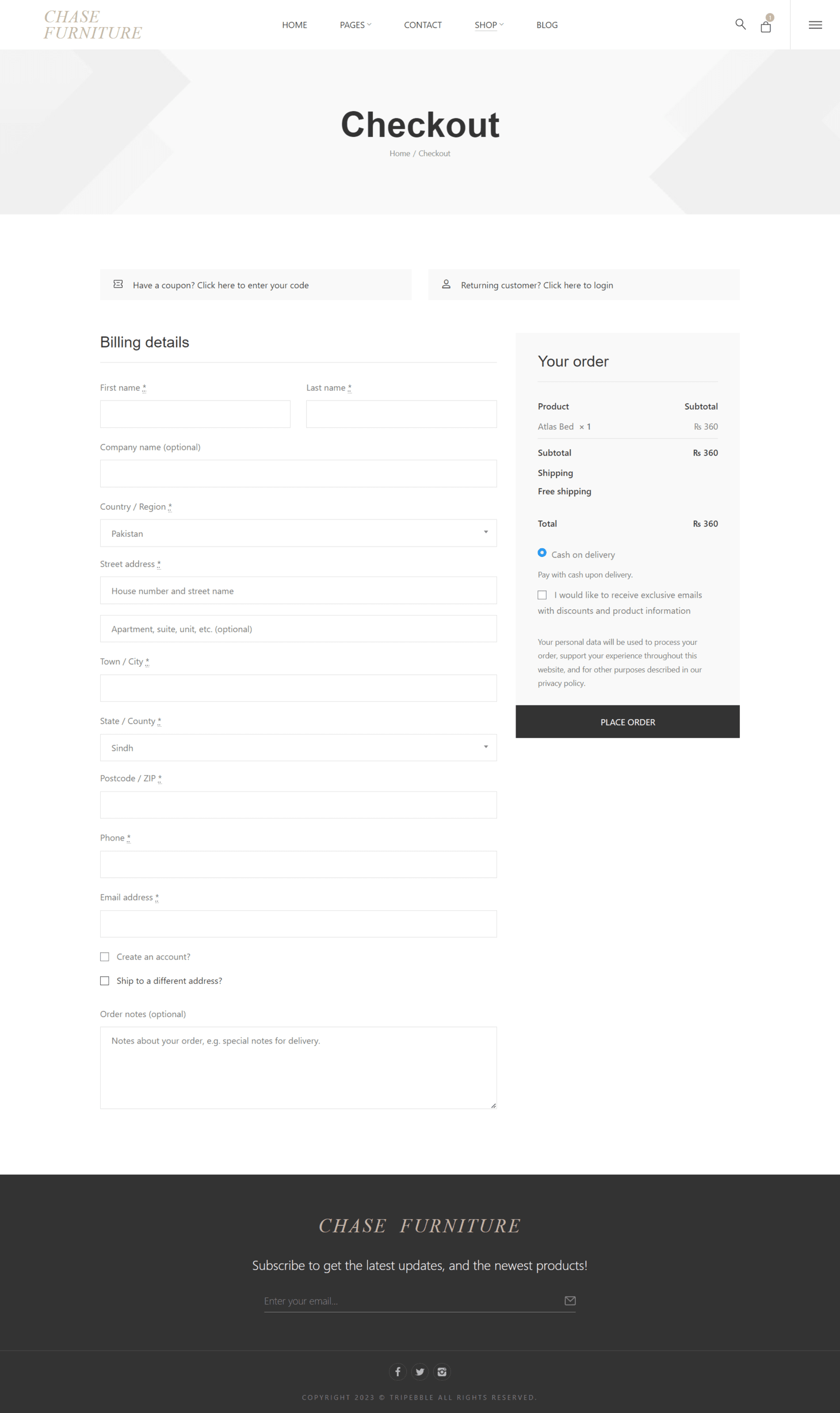Click the Twitter icon in footer
The width and height of the screenshot is (840, 1413).
tap(420, 1372)
